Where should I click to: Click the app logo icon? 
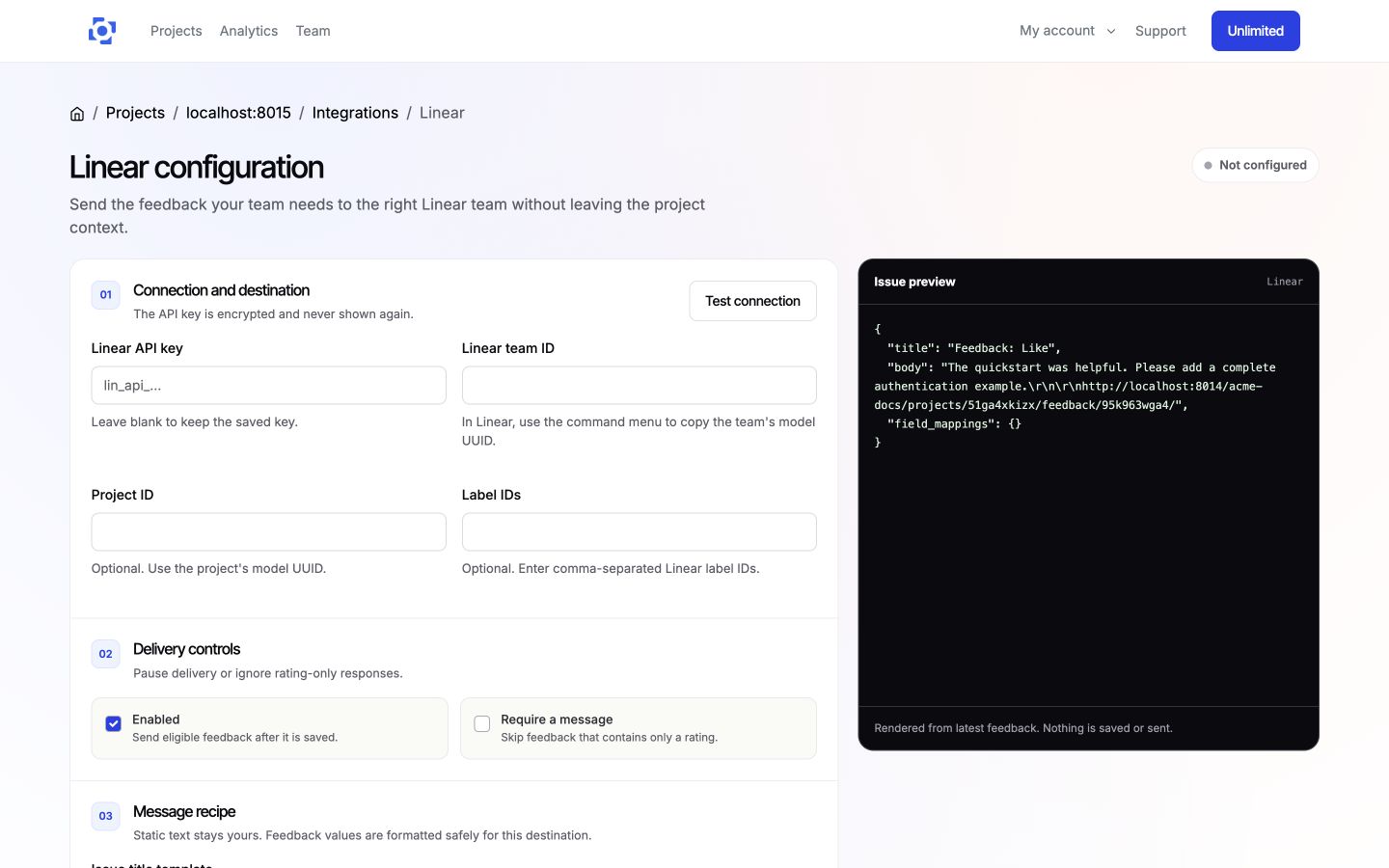(102, 31)
